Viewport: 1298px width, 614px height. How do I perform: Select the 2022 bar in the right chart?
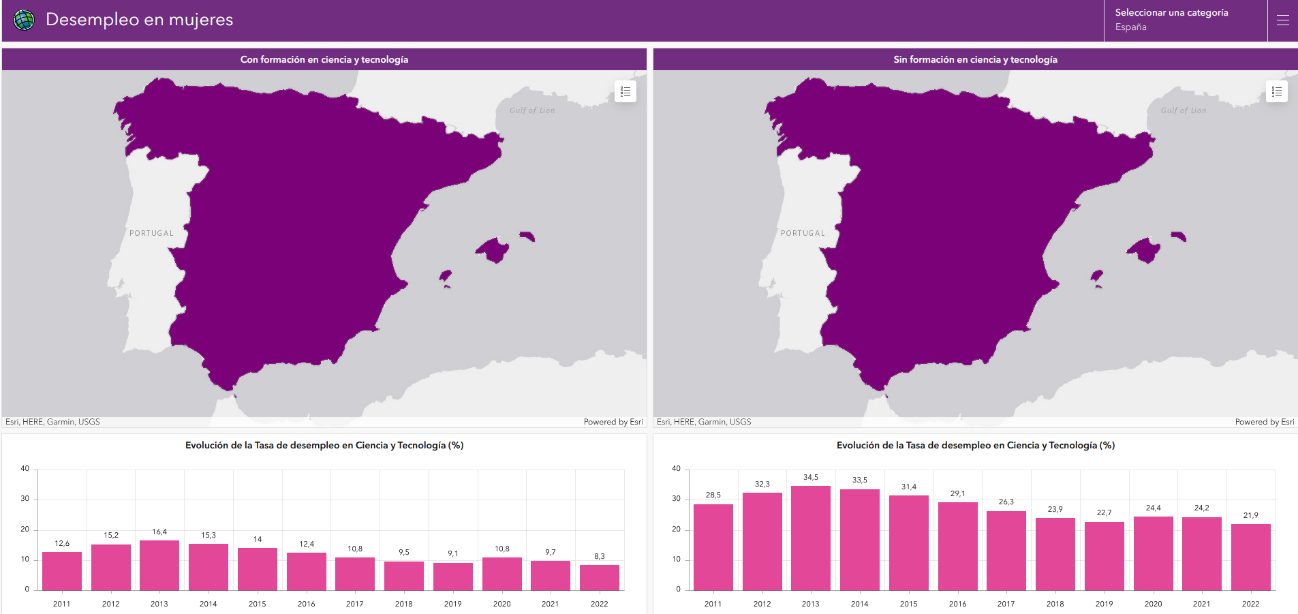(x=1250, y=557)
